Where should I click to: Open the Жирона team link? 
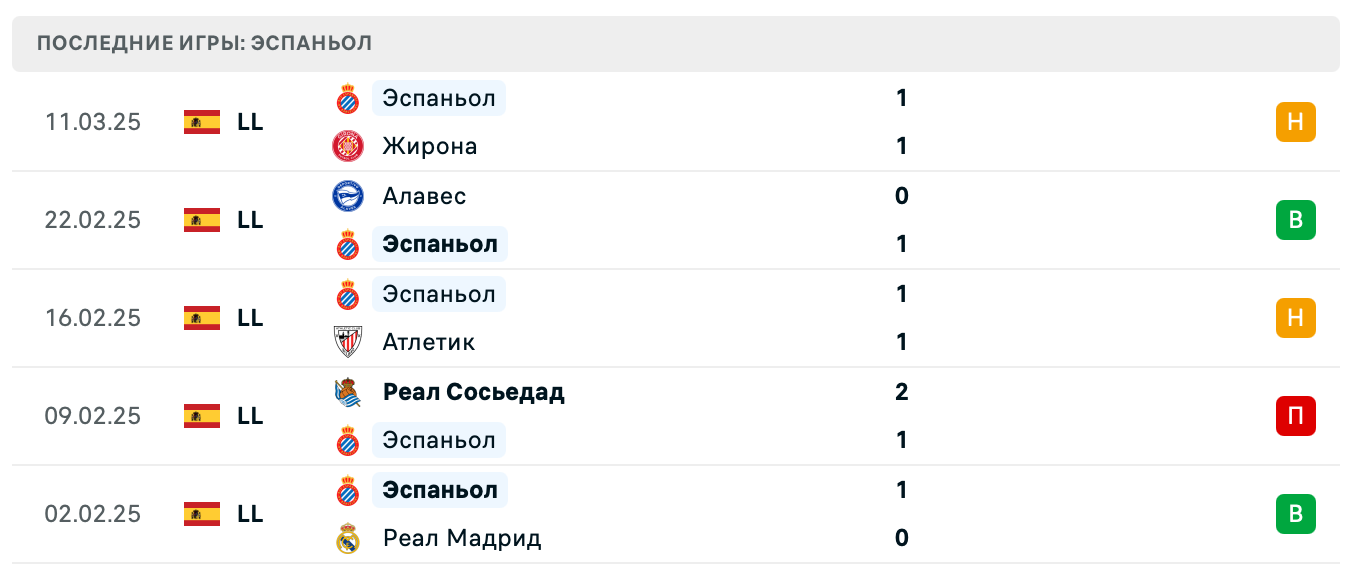click(x=430, y=147)
